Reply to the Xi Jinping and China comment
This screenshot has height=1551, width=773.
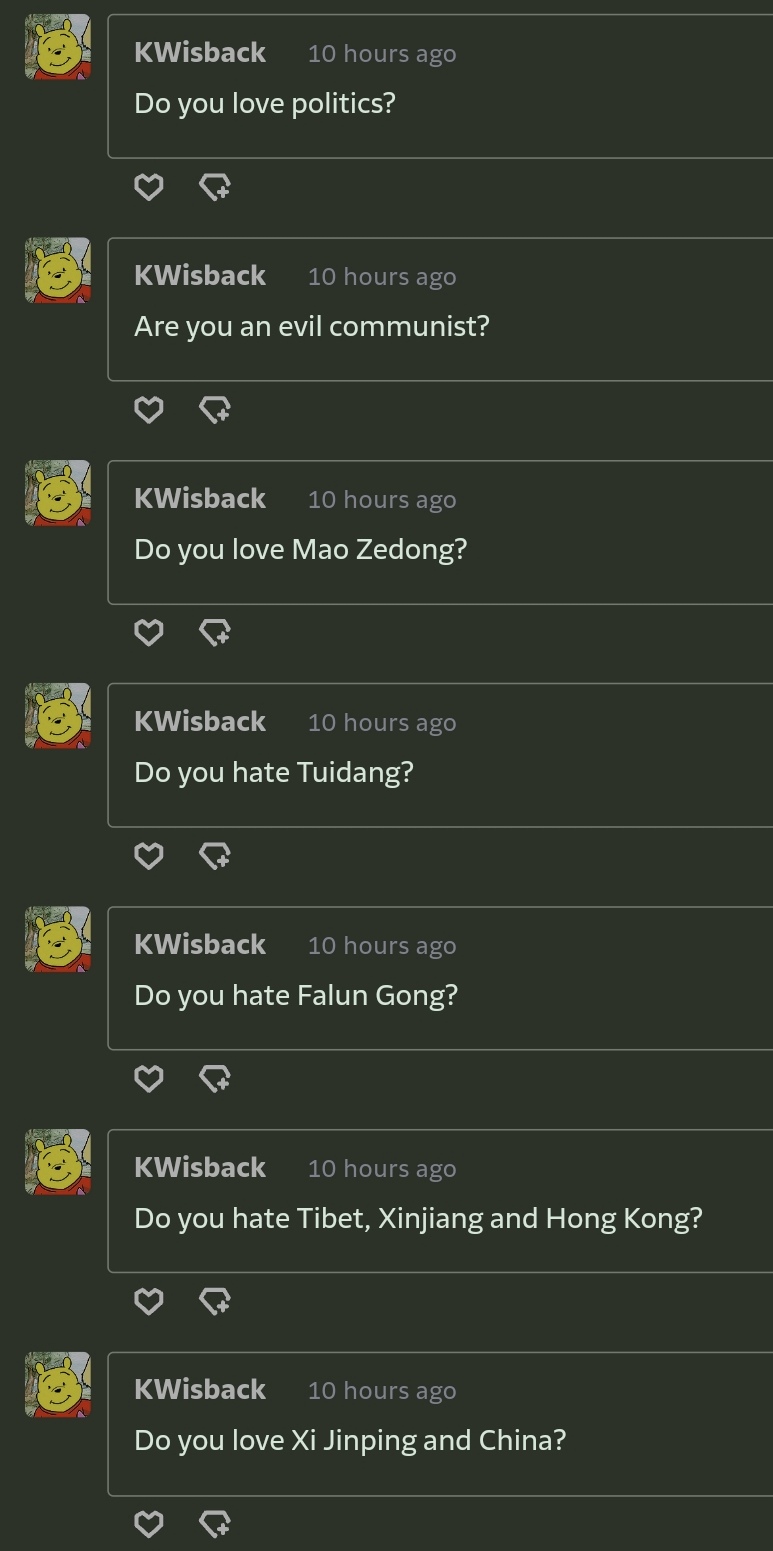pyautogui.click(x=215, y=1524)
